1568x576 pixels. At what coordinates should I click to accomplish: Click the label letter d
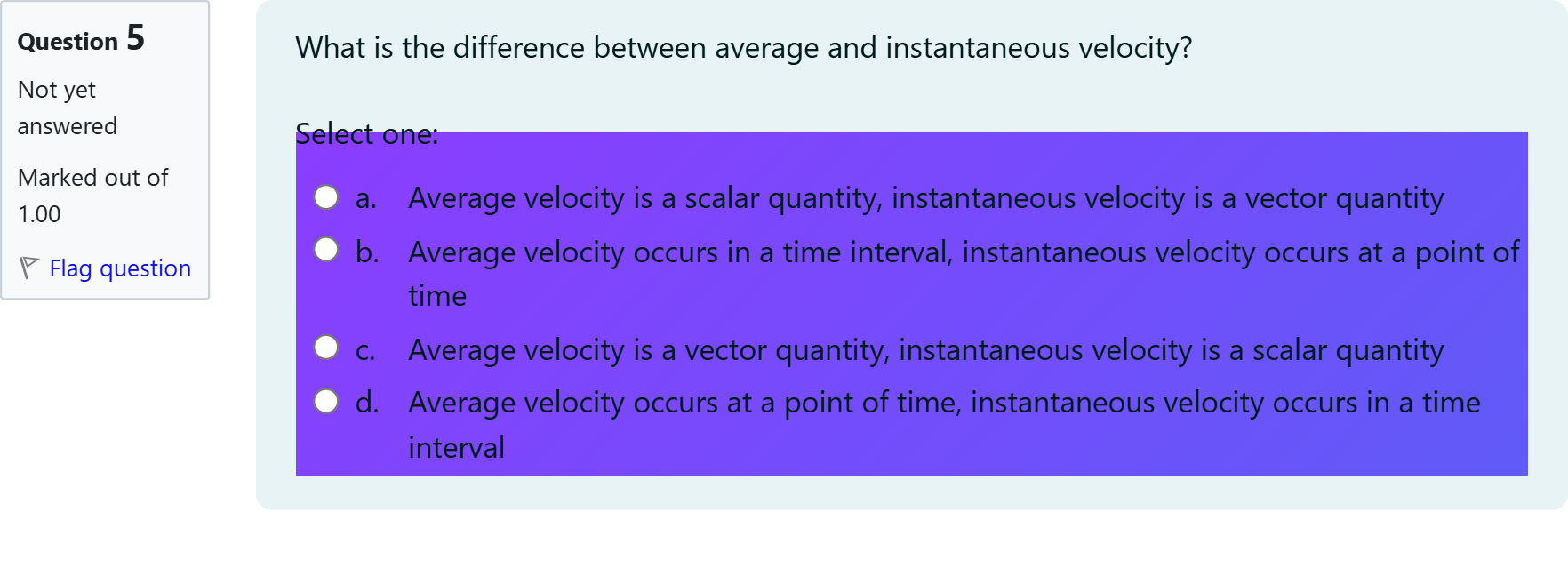coord(364,402)
